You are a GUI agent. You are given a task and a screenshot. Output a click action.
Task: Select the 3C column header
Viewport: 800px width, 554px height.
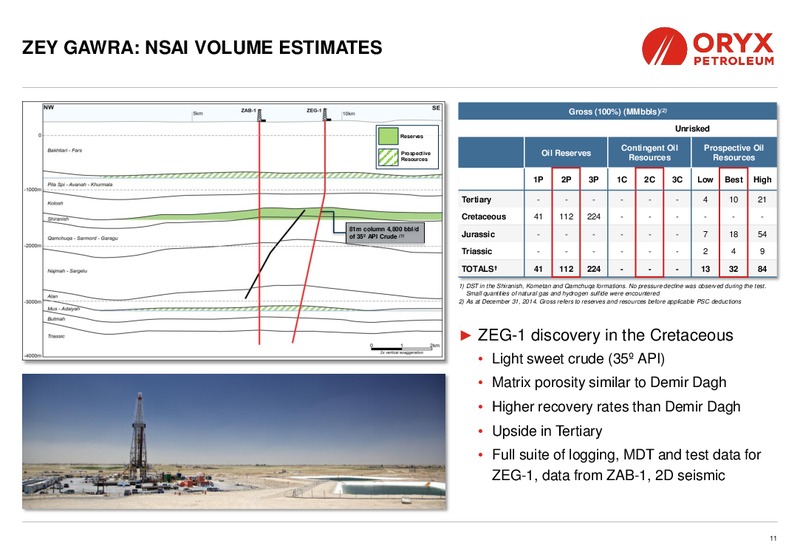click(677, 180)
